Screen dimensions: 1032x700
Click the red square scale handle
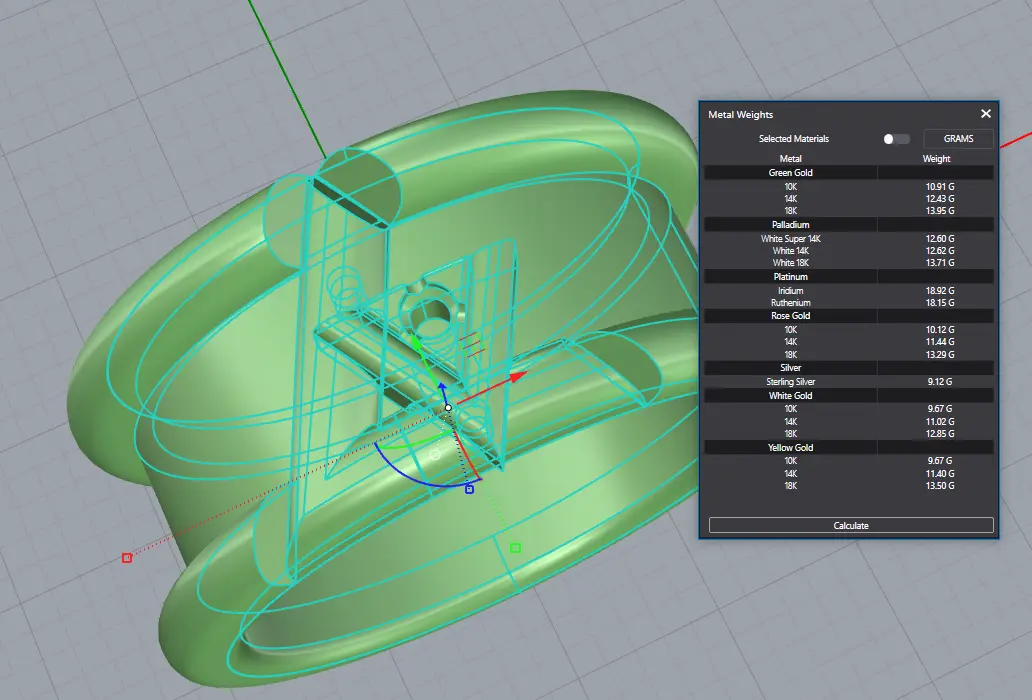click(127, 558)
